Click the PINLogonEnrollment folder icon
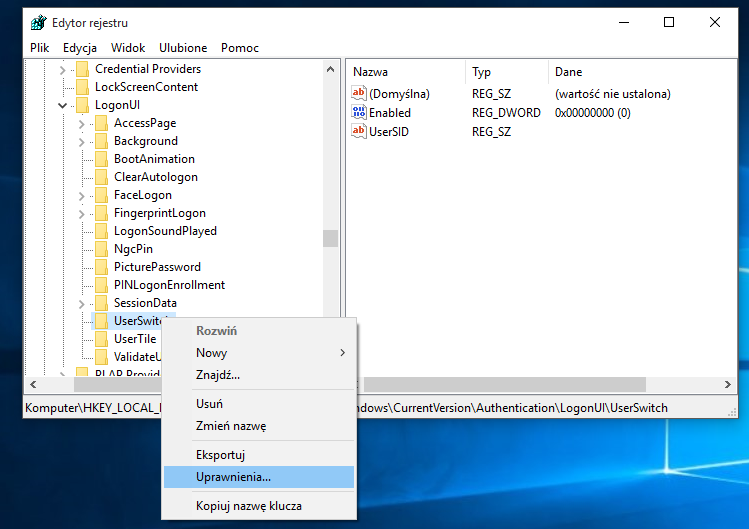 pos(101,285)
